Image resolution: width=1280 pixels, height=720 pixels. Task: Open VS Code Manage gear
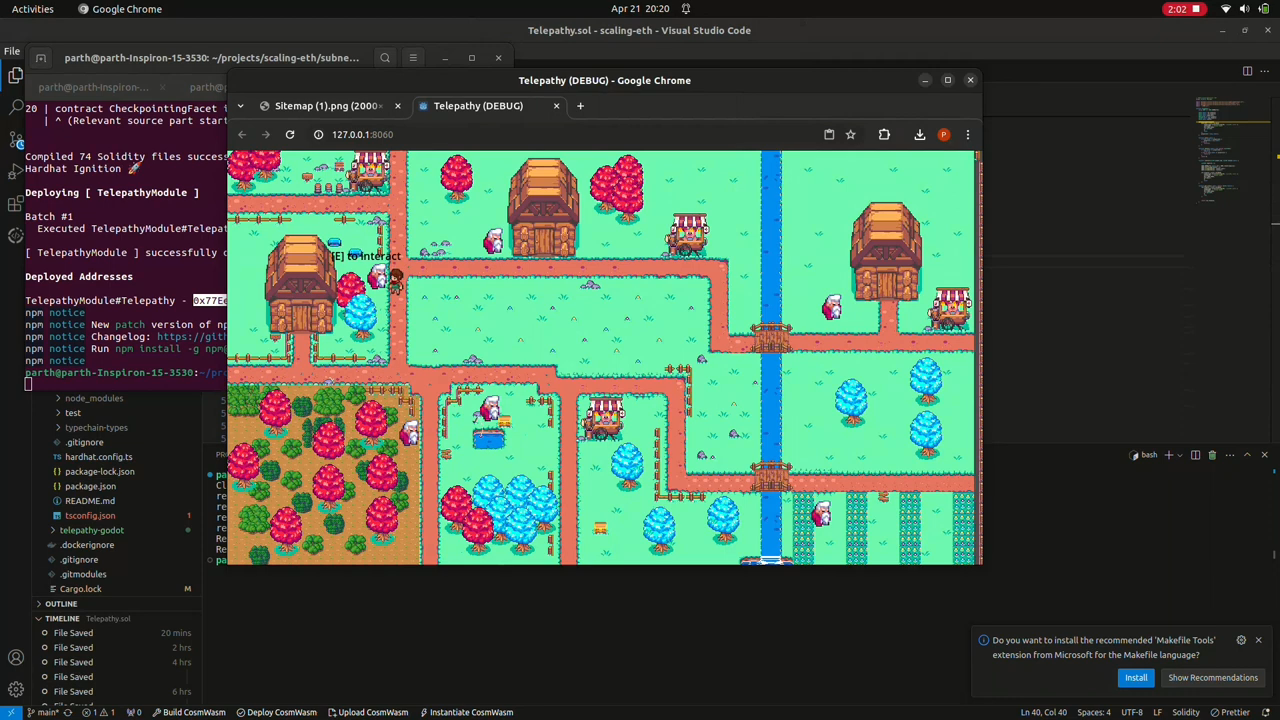click(x=16, y=690)
